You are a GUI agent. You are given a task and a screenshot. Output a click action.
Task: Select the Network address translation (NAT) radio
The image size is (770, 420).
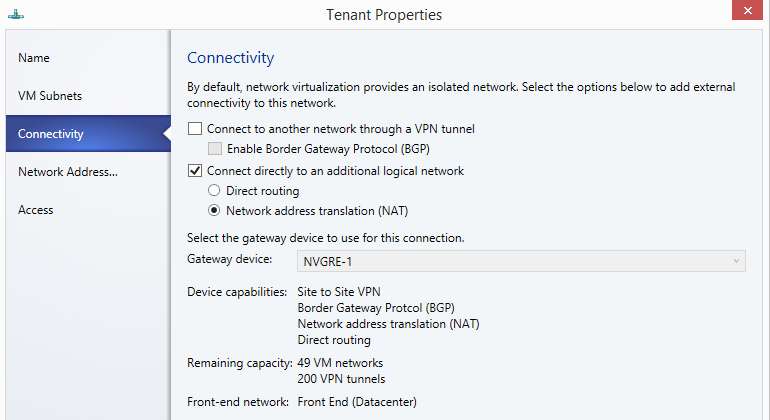pos(214,211)
